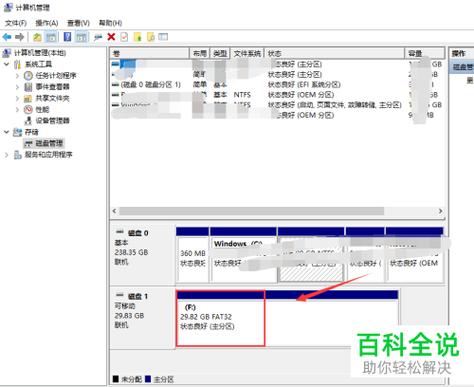This screenshot has width=474, height=387.
Task: Click the Properties checkmark page toolbar icon
Action: [x=124, y=37]
